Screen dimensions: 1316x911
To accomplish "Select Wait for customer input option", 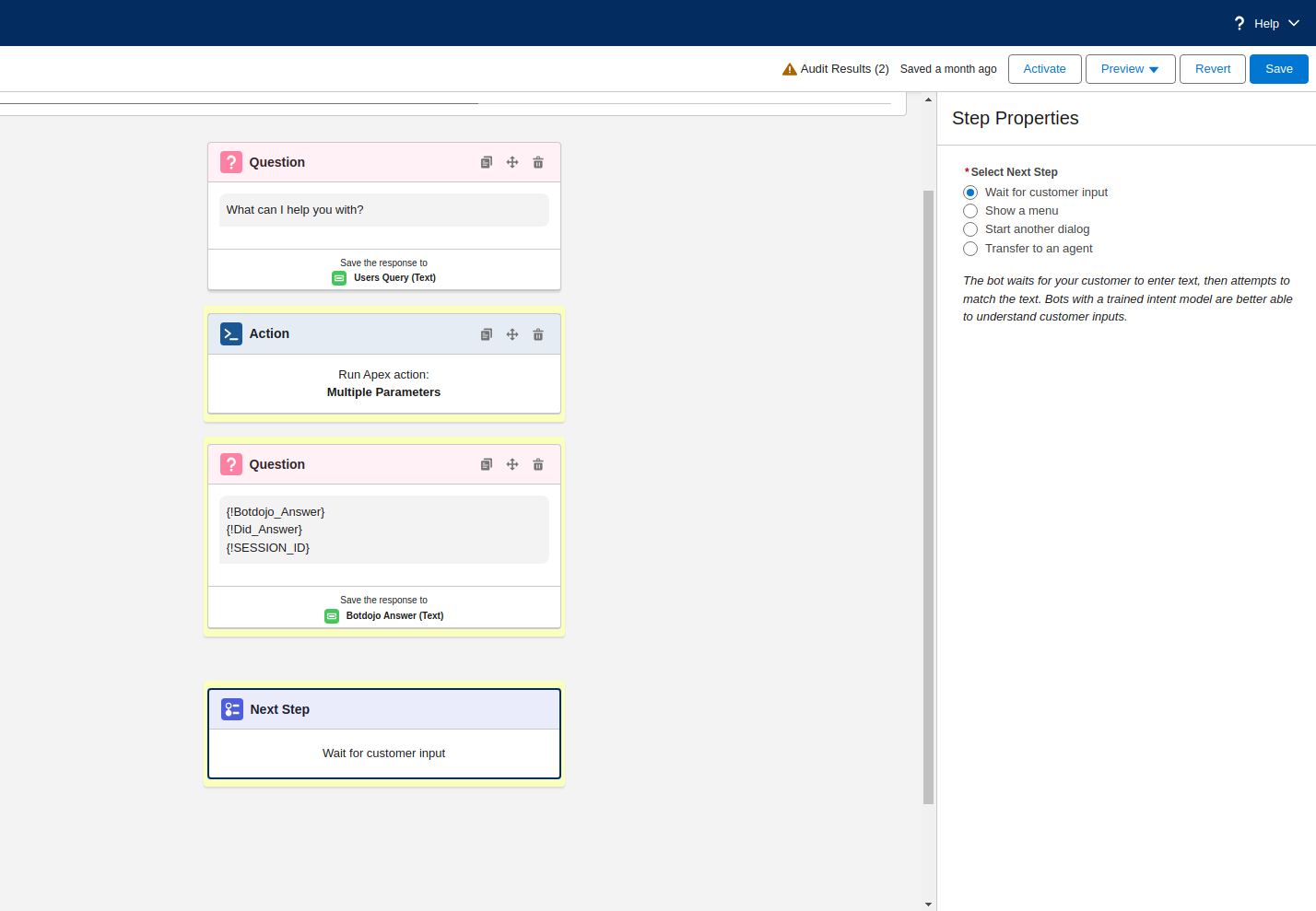I will pyautogui.click(x=970, y=193).
